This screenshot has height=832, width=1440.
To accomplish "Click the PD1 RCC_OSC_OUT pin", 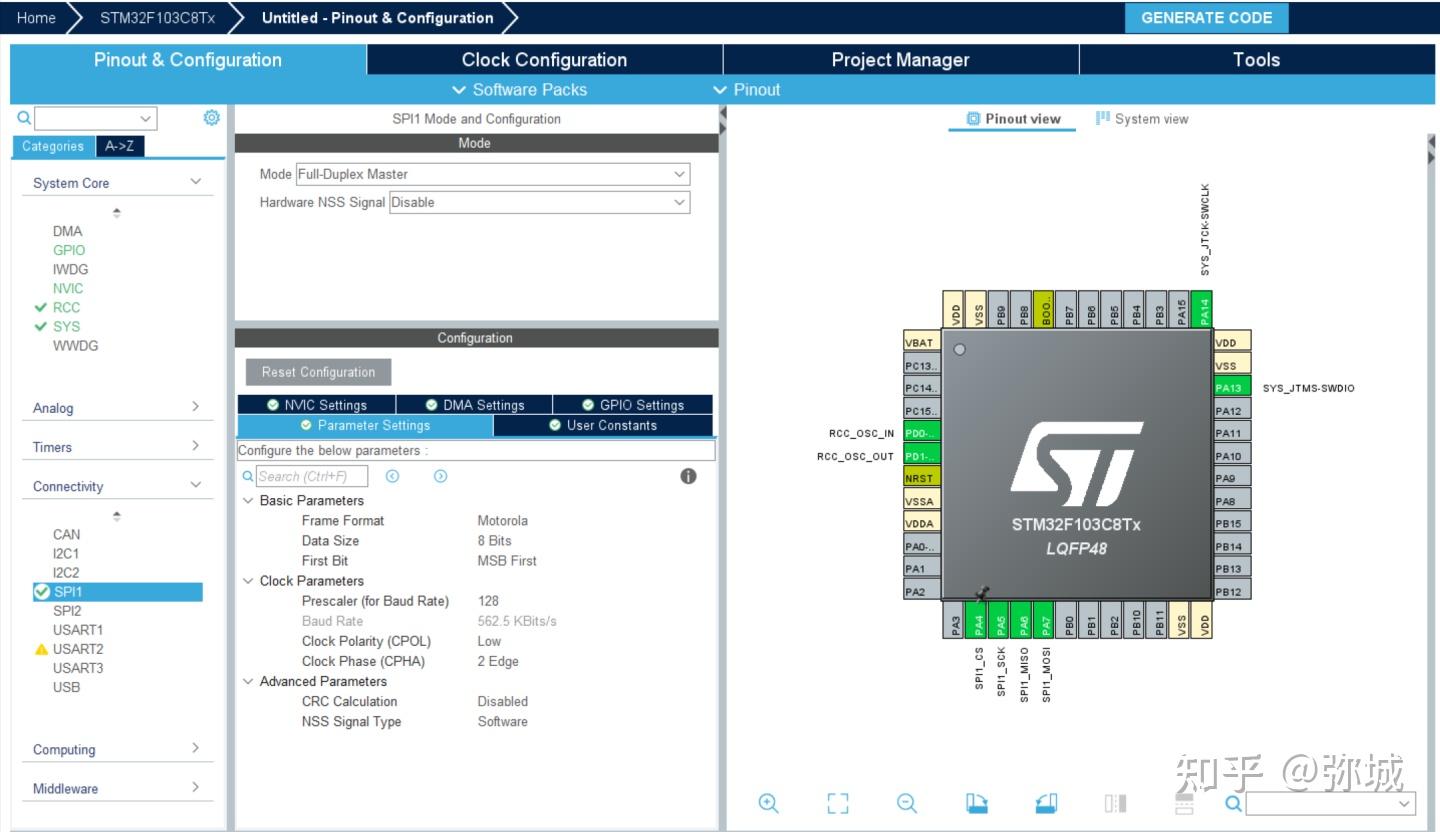I will (x=922, y=456).
